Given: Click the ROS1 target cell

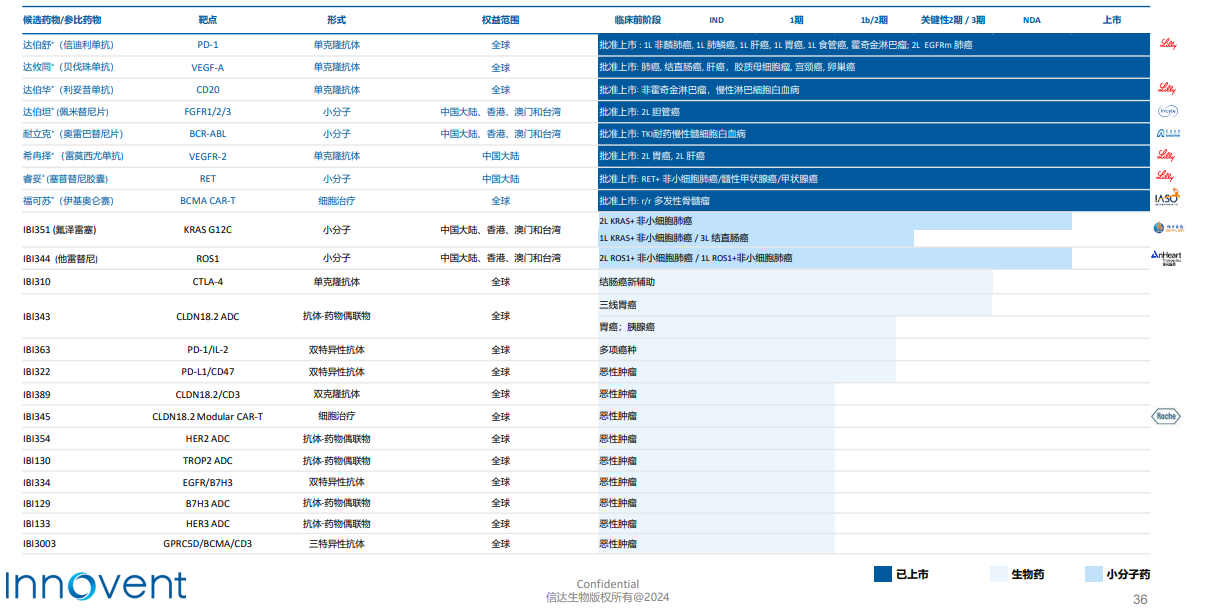Looking at the screenshot, I should (x=208, y=258).
